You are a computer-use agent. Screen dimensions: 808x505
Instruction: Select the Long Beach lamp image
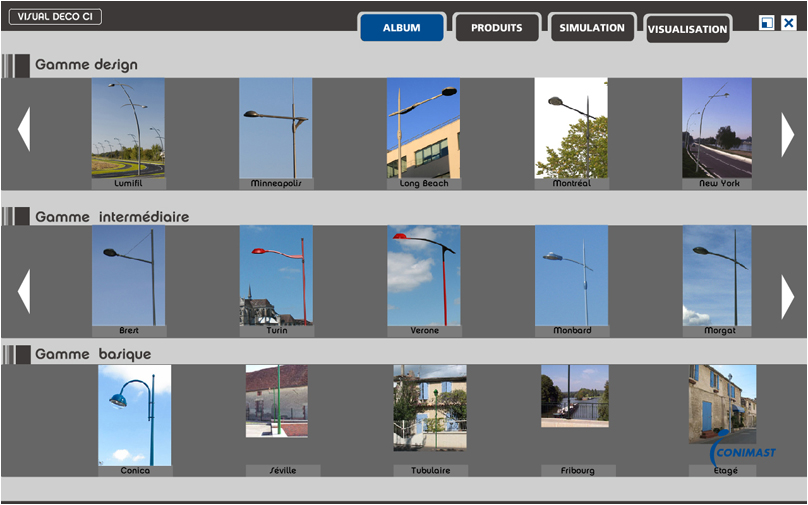point(423,128)
